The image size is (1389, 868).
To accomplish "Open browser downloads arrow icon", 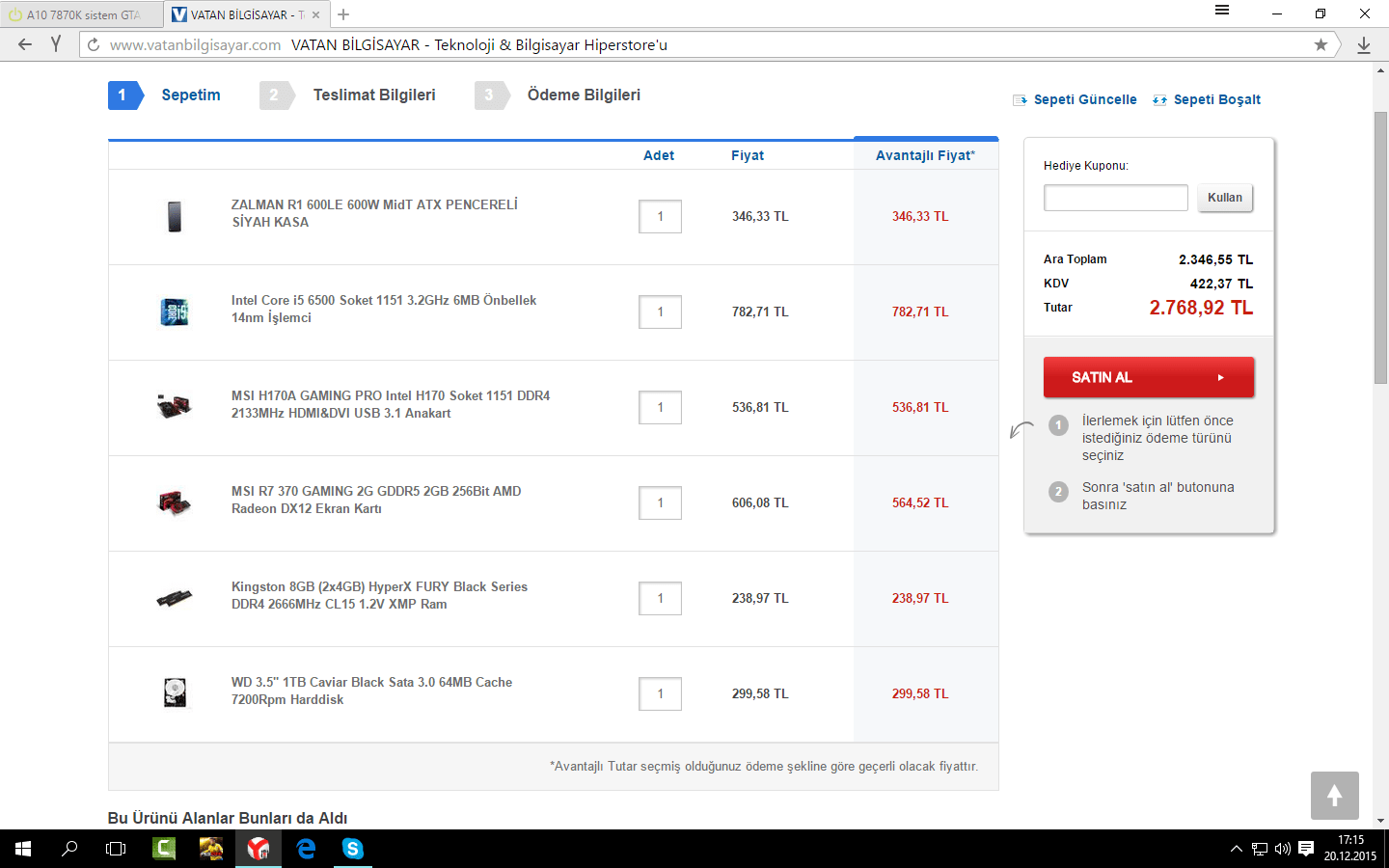I will 1364,44.
